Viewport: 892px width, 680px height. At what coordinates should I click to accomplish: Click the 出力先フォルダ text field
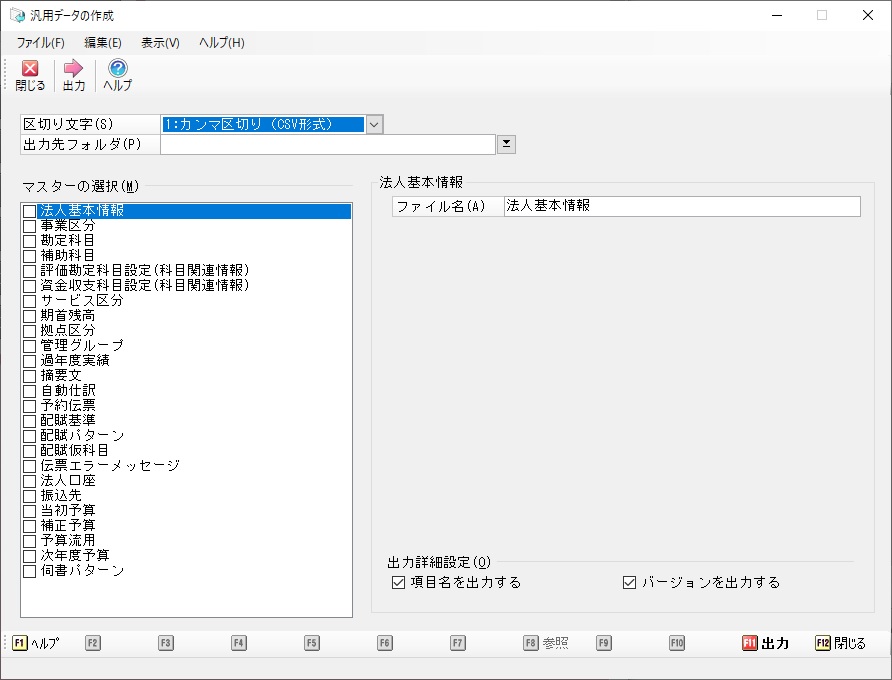click(x=327, y=145)
